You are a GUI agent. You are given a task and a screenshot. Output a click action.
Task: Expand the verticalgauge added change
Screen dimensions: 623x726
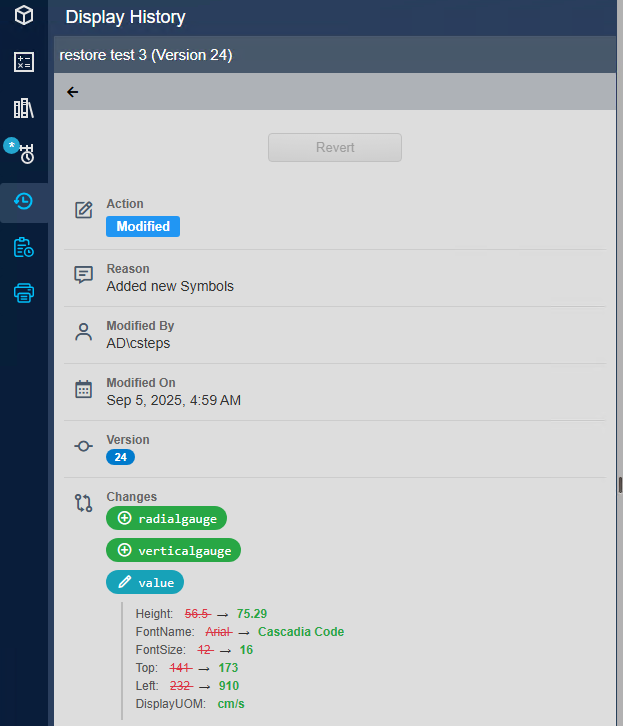coord(174,551)
